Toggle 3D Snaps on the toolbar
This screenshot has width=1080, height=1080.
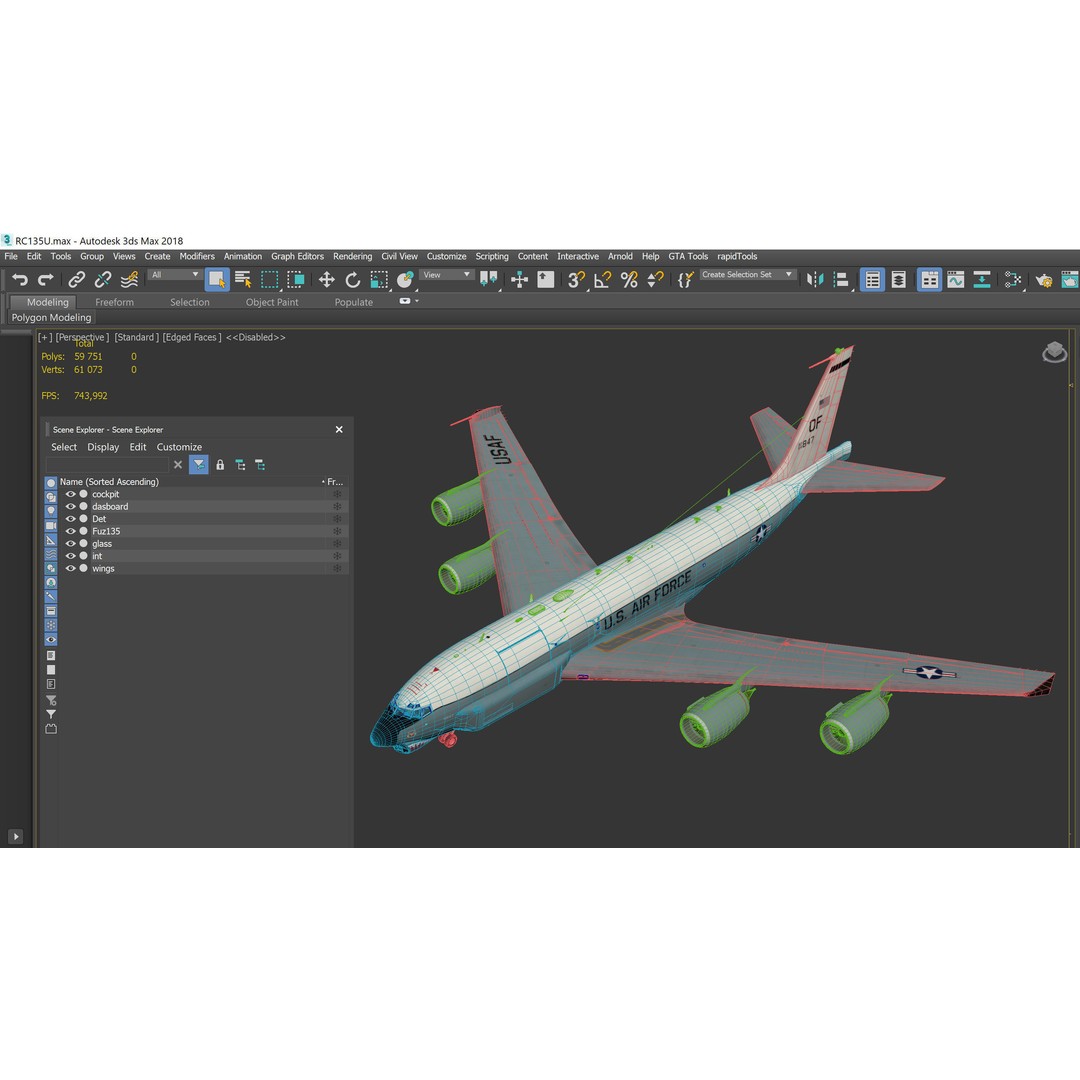(x=576, y=280)
